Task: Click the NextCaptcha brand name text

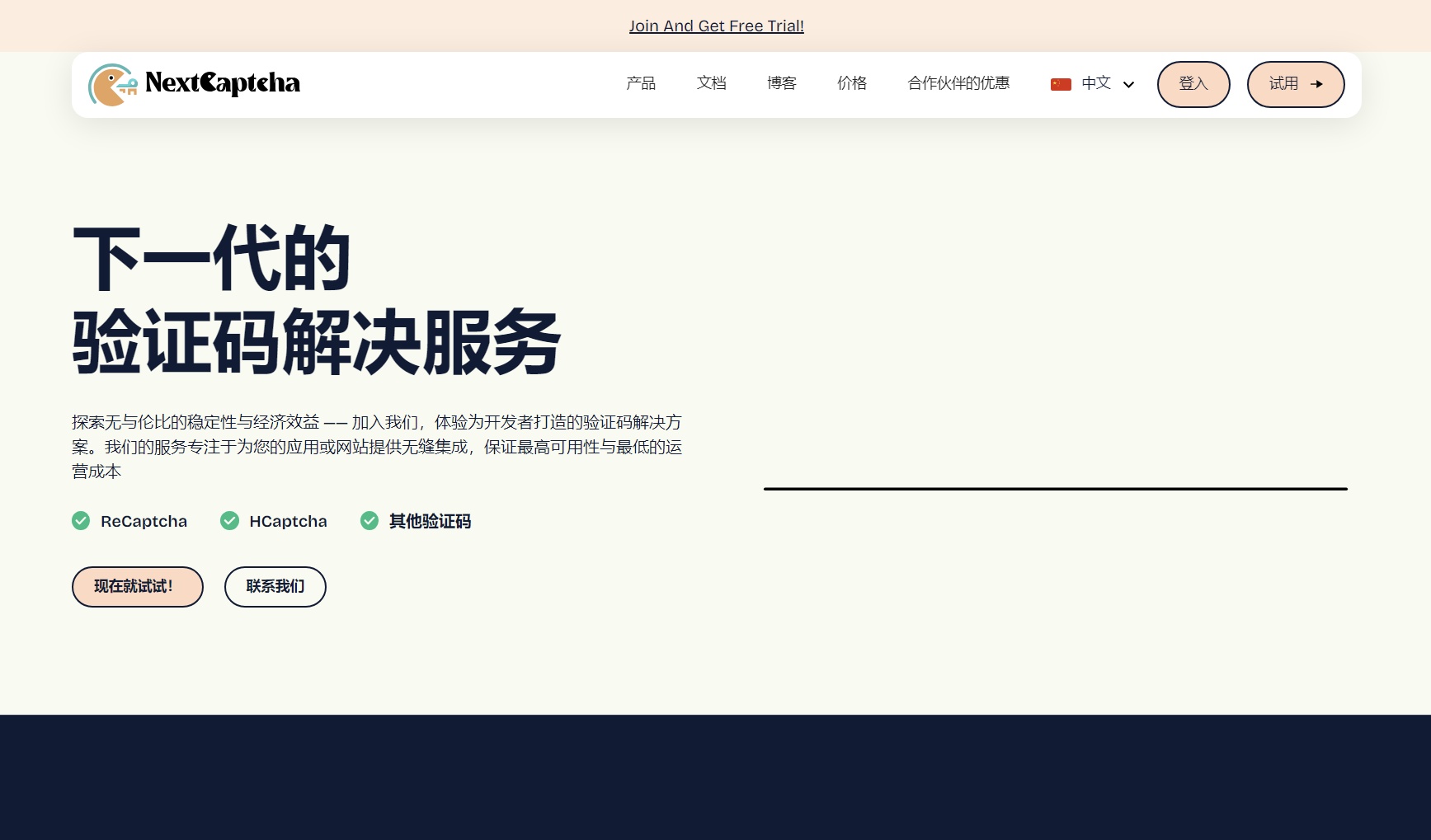Action: click(223, 83)
